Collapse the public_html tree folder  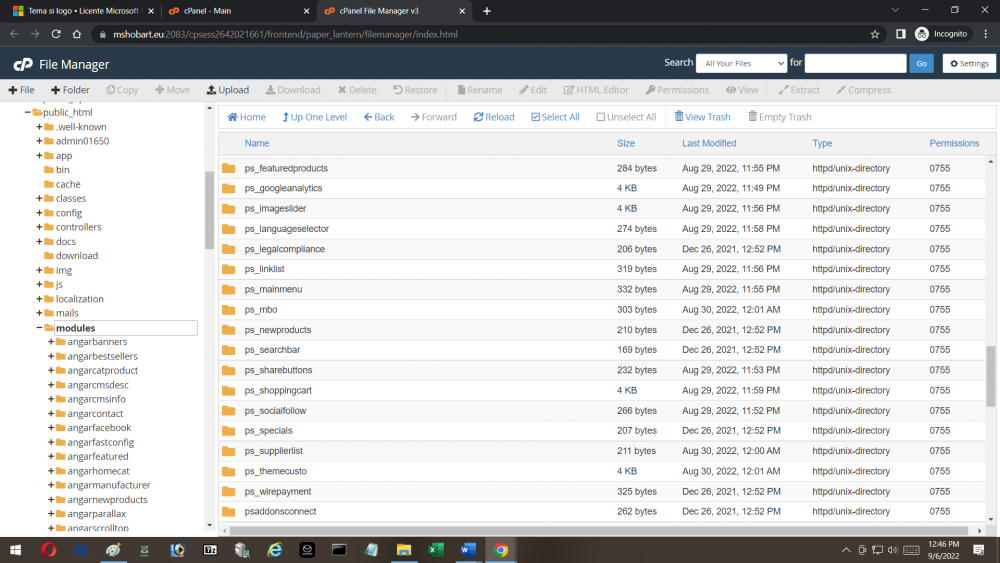click(27, 112)
